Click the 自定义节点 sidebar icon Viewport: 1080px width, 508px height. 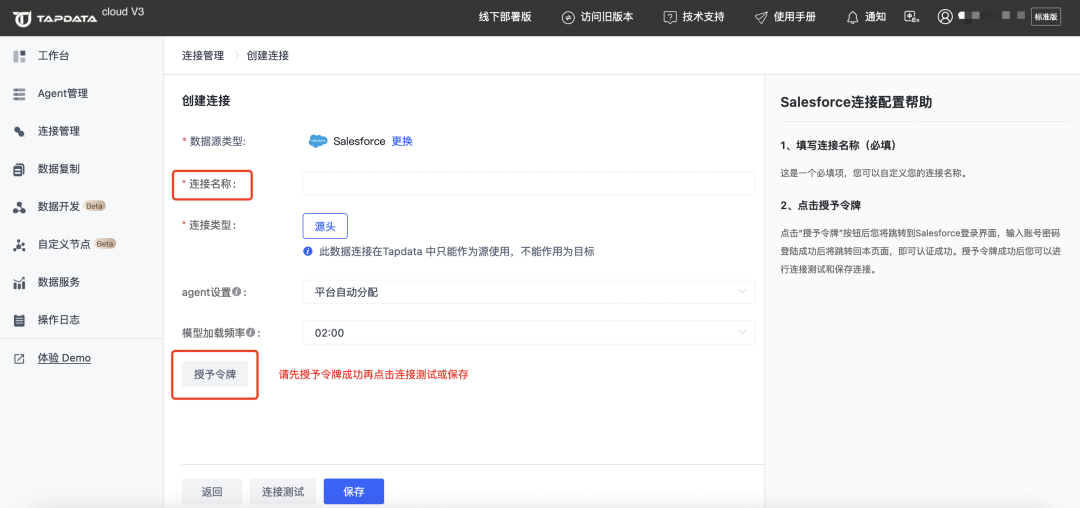pyautogui.click(x=19, y=245)
